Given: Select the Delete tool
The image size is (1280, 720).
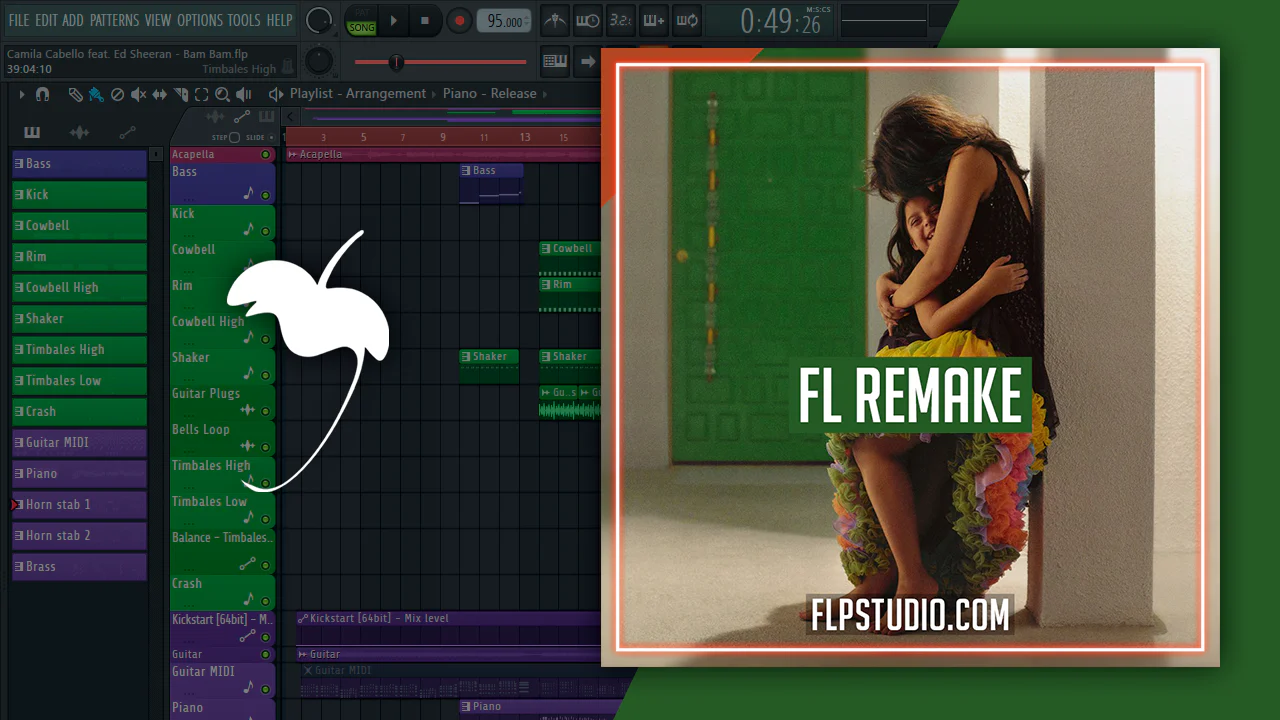Looking at the screenshot, I should [117, 94].
